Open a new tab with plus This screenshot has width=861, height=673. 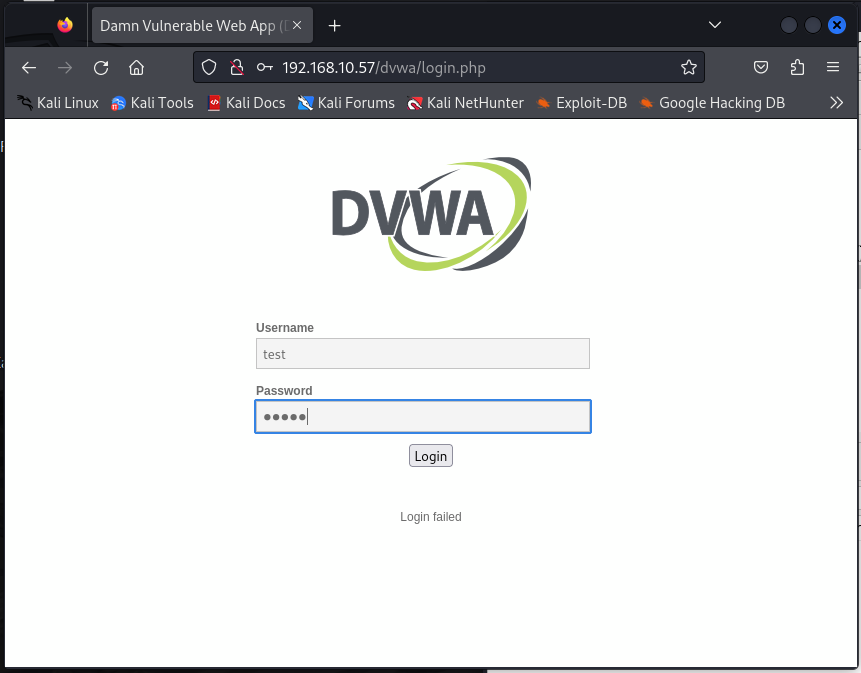click(x=334, y=26)
